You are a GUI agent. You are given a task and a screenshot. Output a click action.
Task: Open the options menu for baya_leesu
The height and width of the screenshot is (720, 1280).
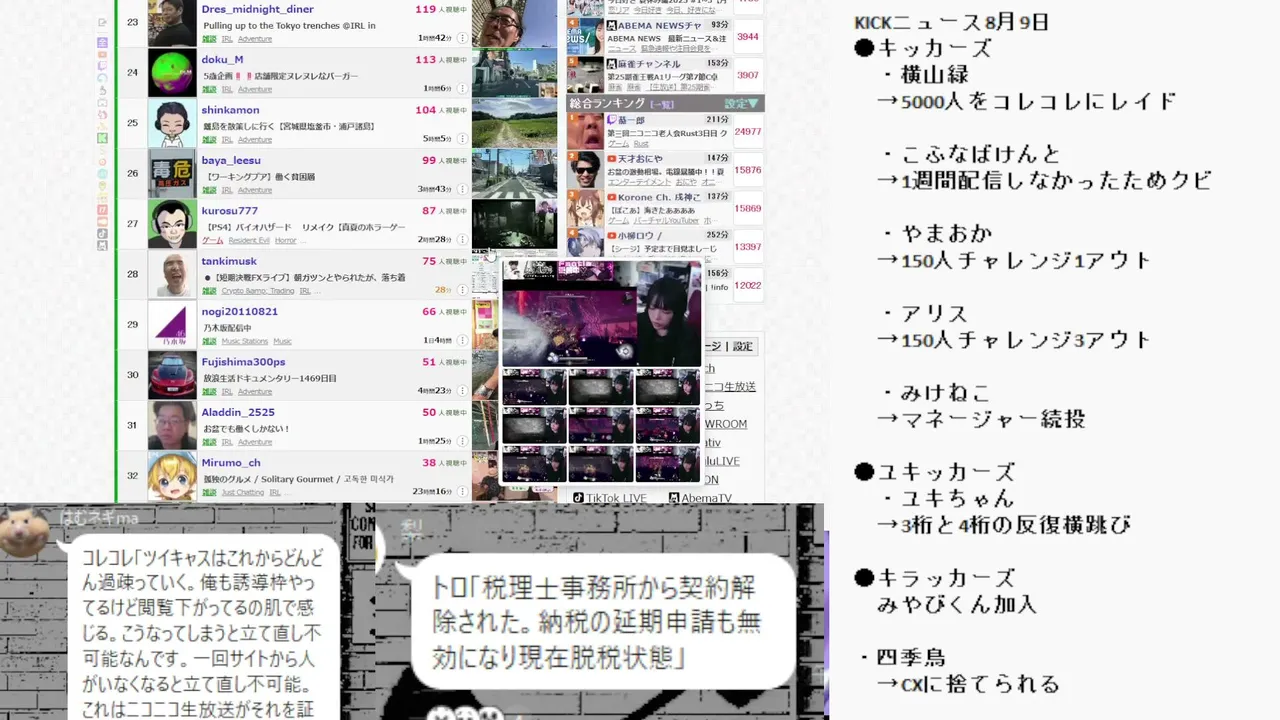coord(462,189)
